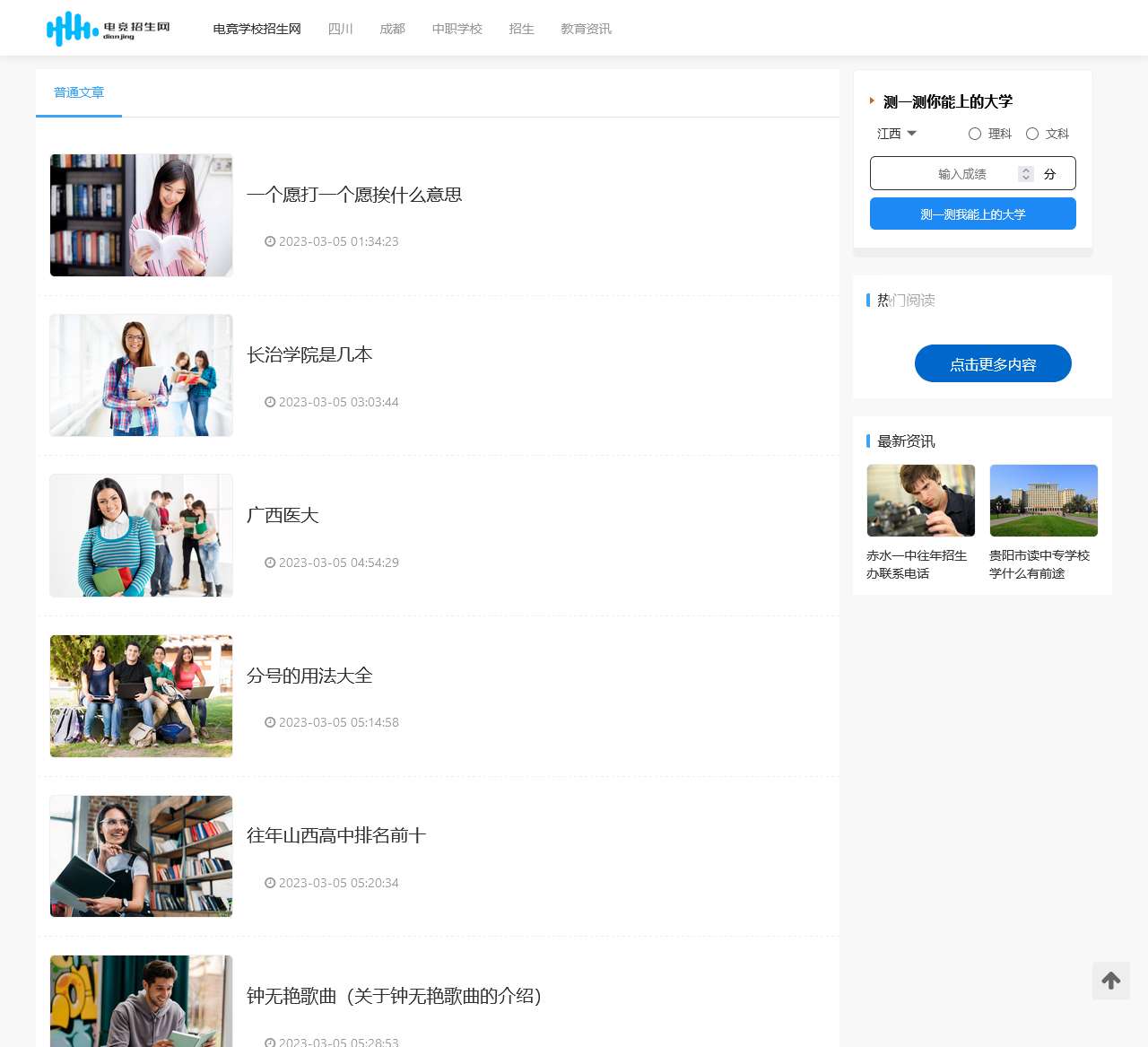Open the 江西 province dropdown
The width and height of the screenshot is (1148, 1047).
pos(895,133)
